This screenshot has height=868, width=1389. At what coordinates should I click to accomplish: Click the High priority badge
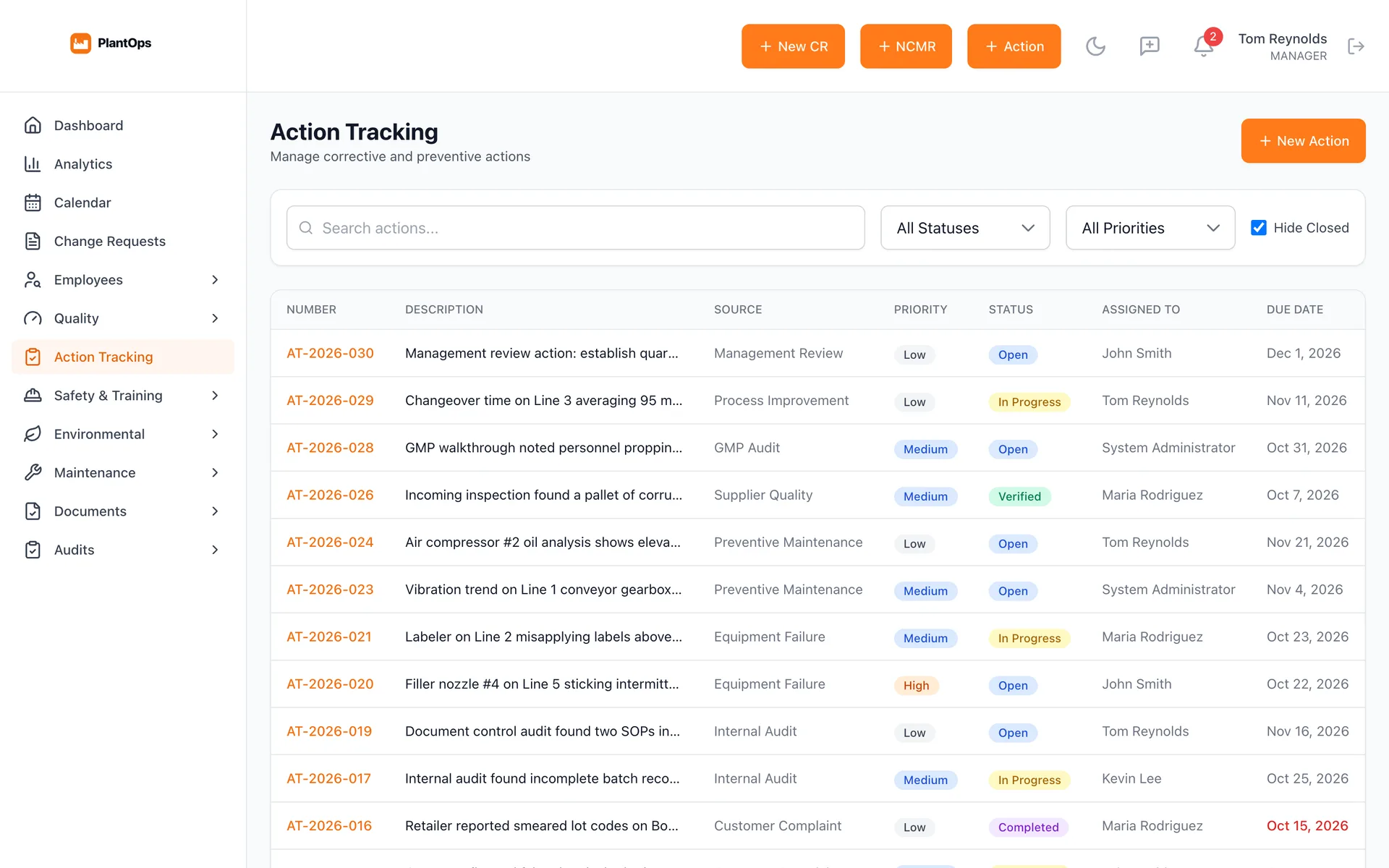[x=916, y=685]
